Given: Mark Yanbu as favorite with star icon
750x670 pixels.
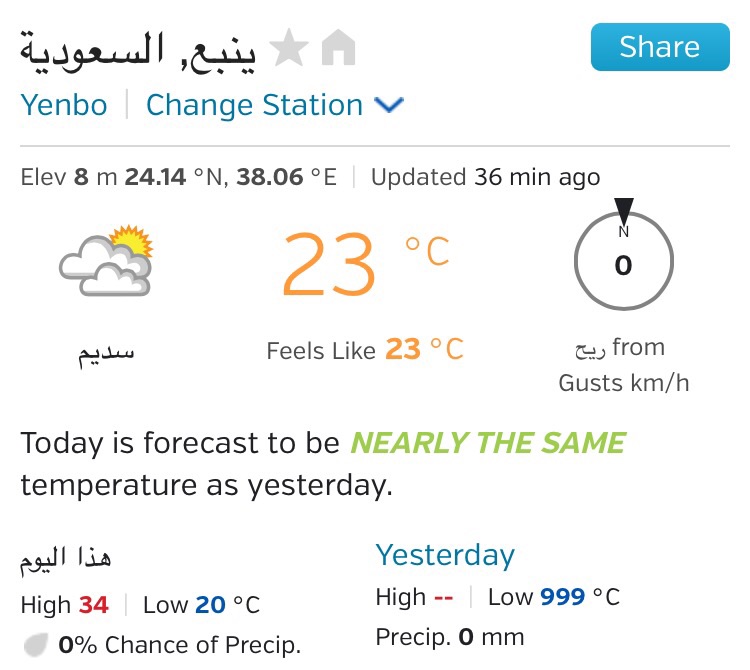Looking at the screenshot, I should coord(289,47).
